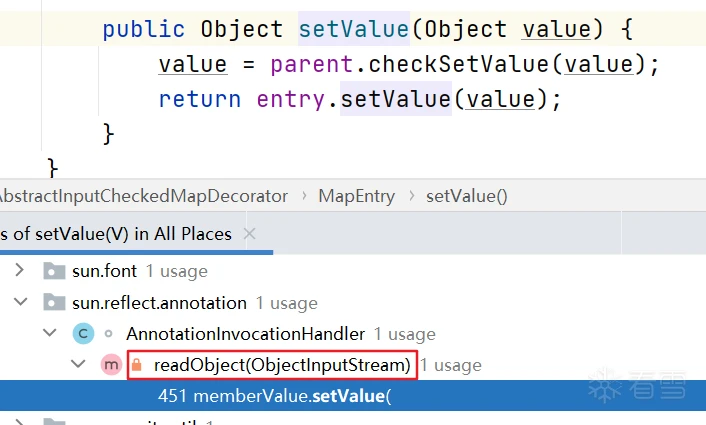Click the sun.reflect.annotation package folder icon
This screenshot has height=425, width=706.
(54, 303)
